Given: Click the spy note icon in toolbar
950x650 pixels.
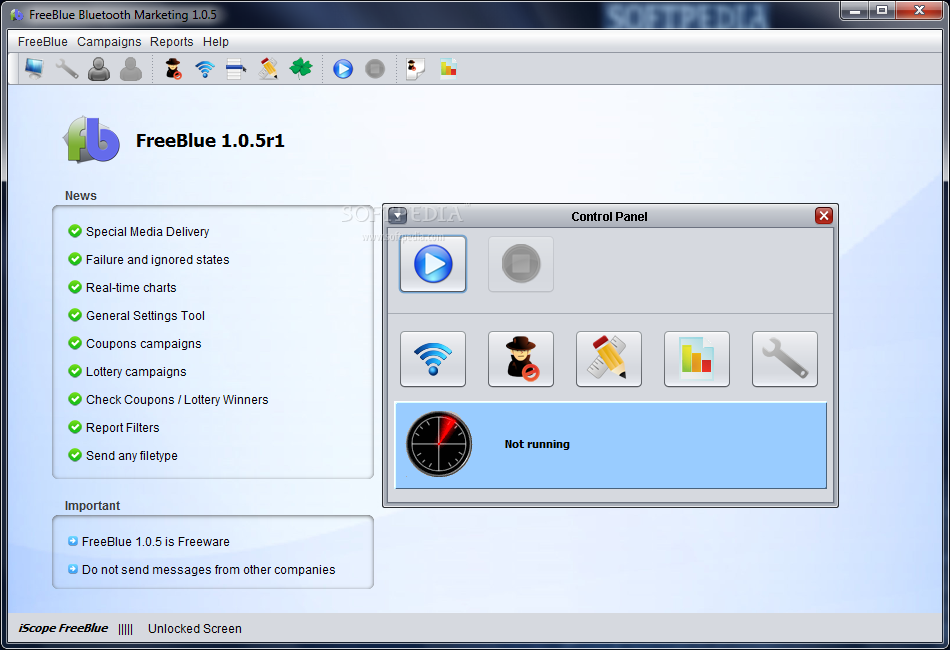Looking at the screenshot, I should pyautogui.click(x=415, y=68).
